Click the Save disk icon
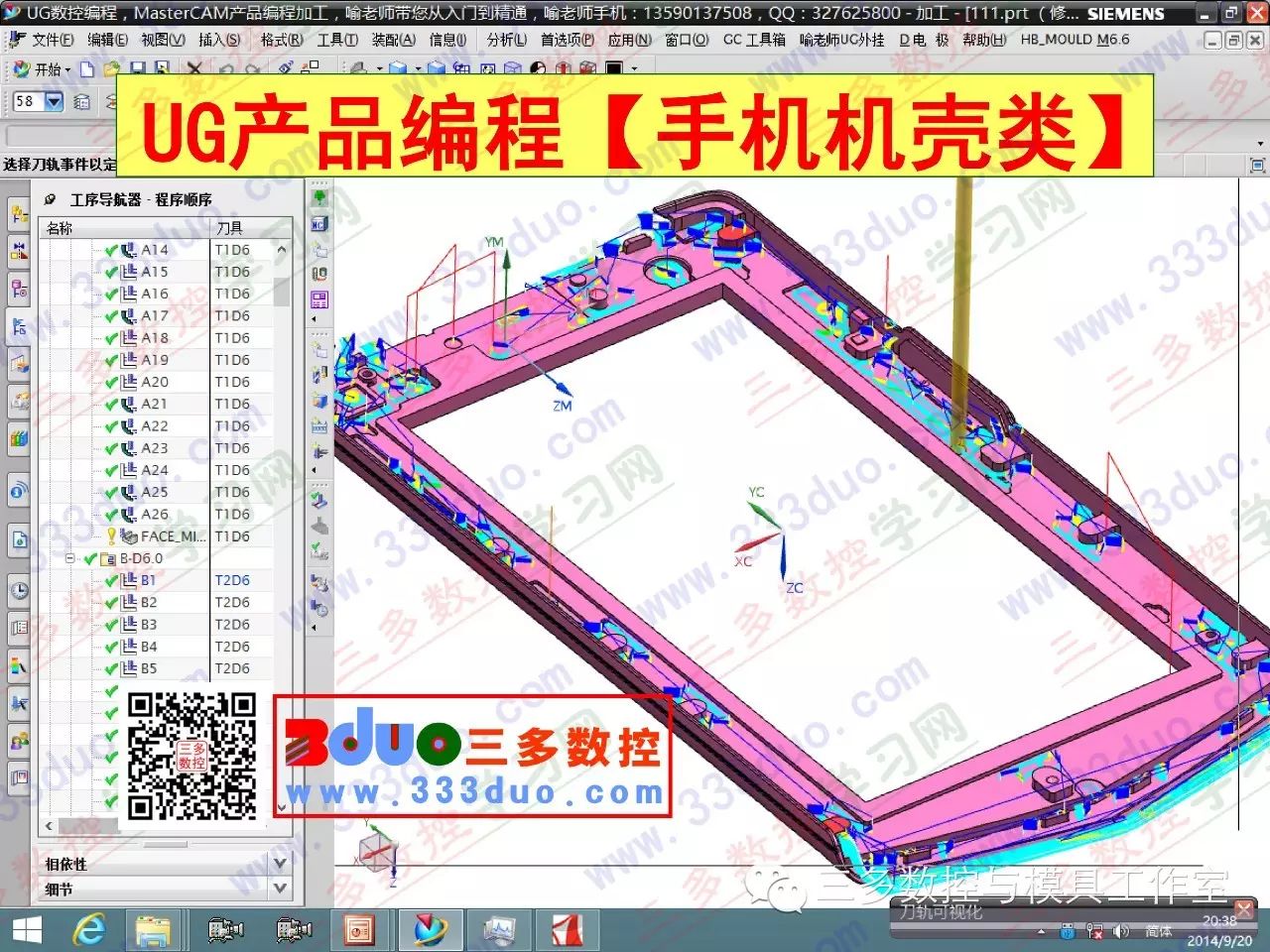The width and height of the screenshot is (1270, 952). click(138, 69)
